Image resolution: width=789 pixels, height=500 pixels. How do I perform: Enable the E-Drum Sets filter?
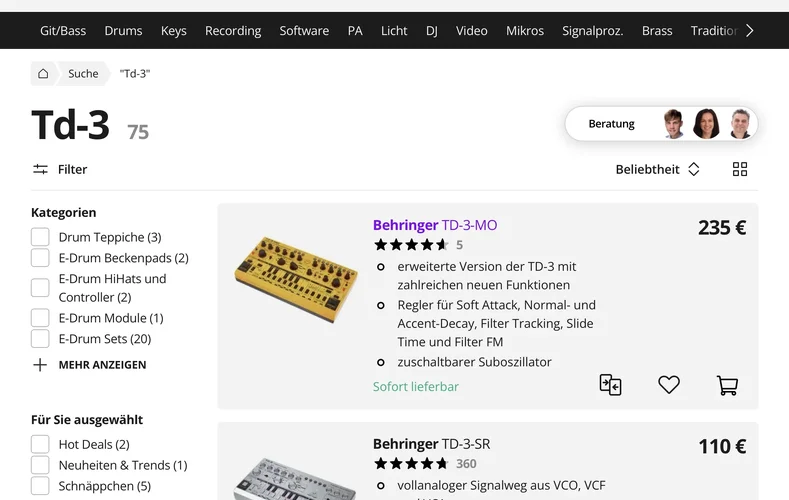(40, 339)
